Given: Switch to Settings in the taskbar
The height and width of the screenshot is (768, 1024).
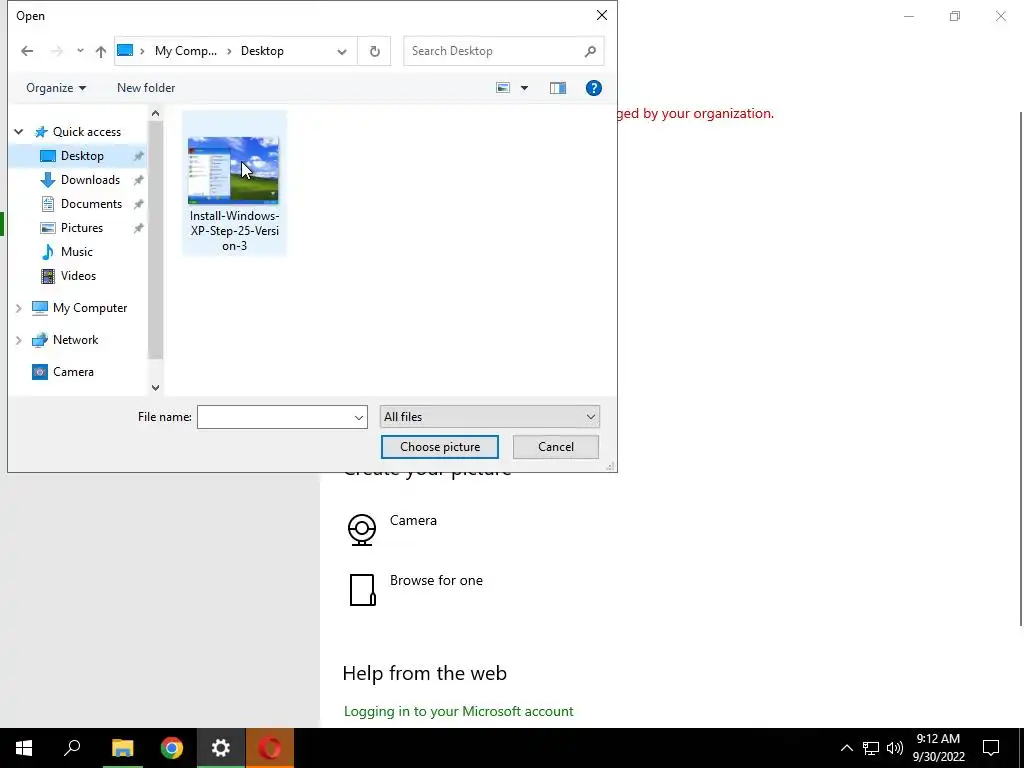Looking at the screenshot, I should (221, 748).
